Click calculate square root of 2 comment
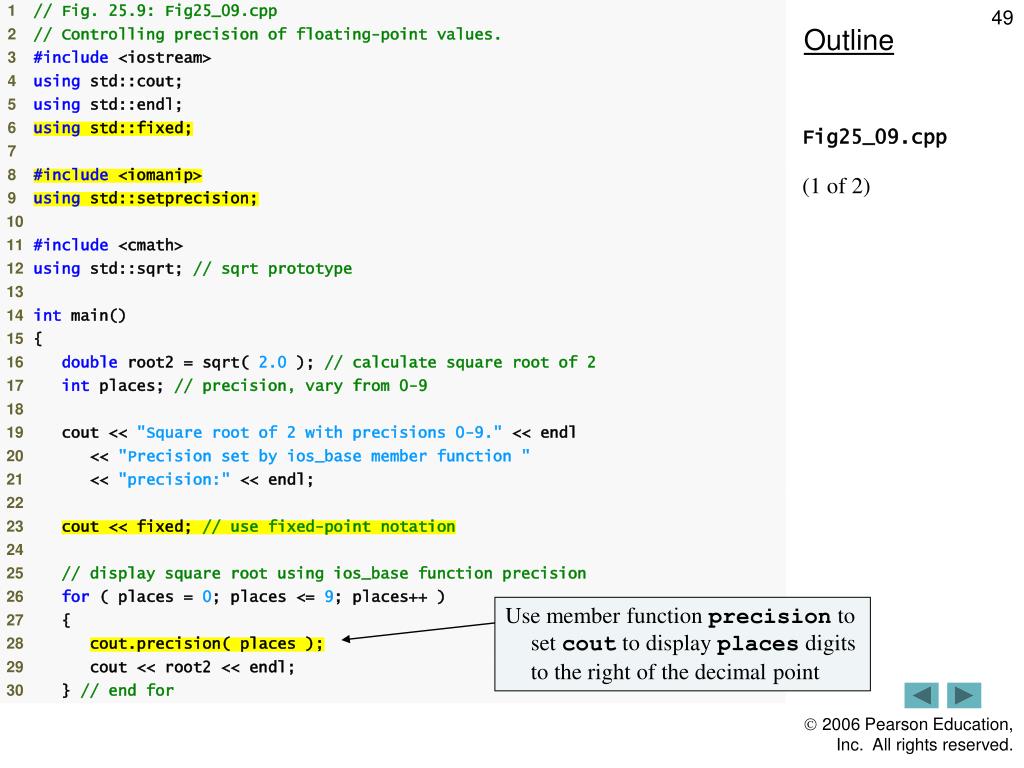 coord(460,362)
